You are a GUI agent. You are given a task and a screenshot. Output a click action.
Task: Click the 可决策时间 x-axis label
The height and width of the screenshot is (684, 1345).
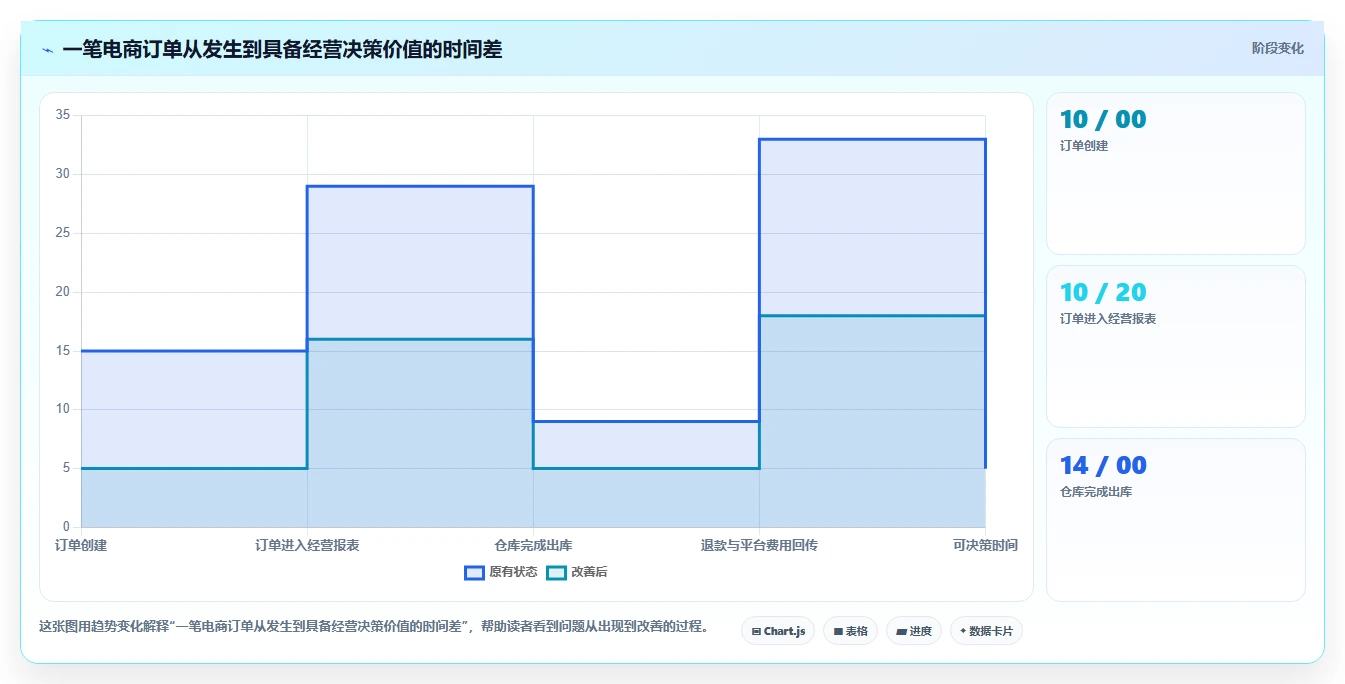[985, 545]
